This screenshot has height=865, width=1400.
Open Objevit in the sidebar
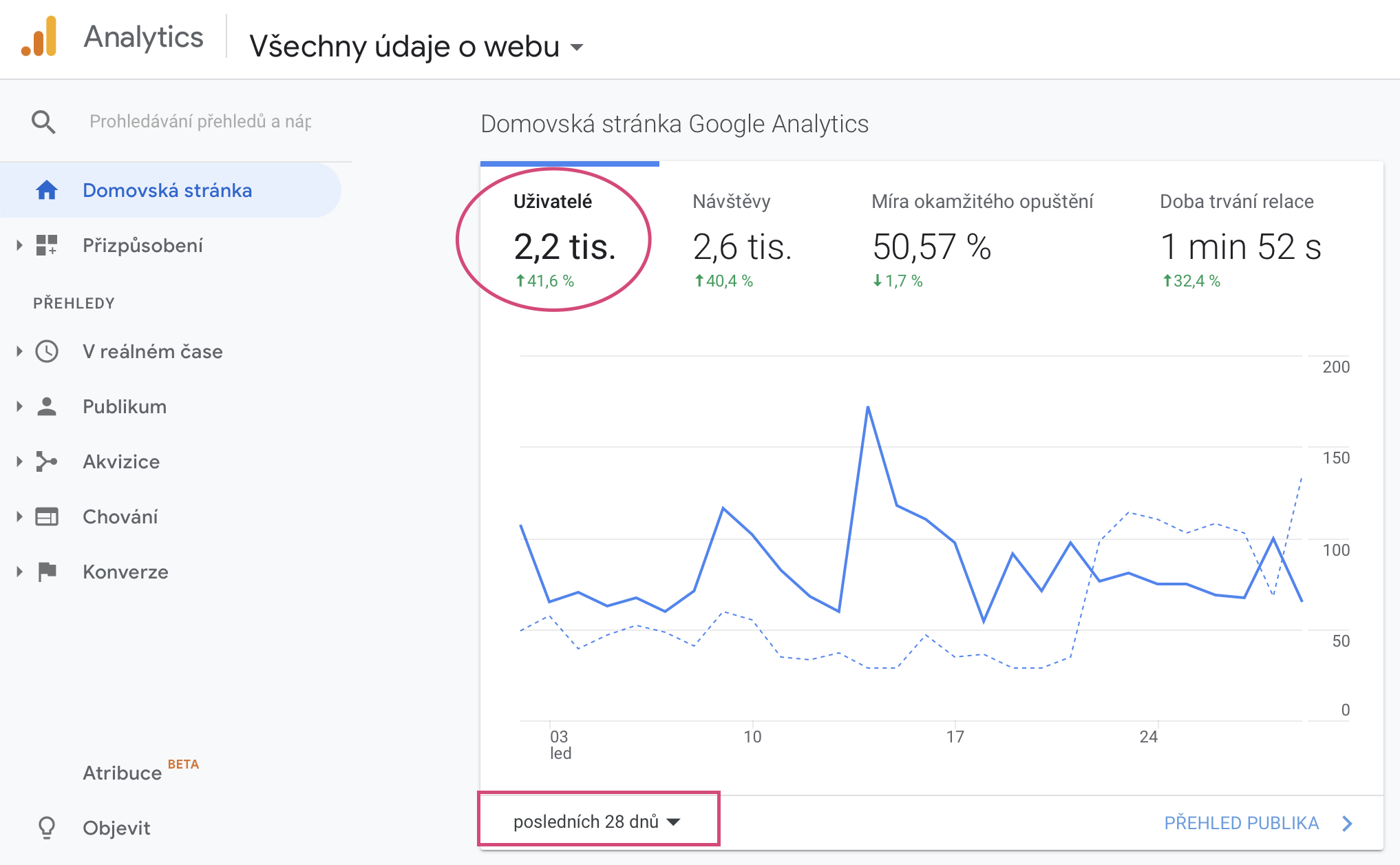click(116, 828)
